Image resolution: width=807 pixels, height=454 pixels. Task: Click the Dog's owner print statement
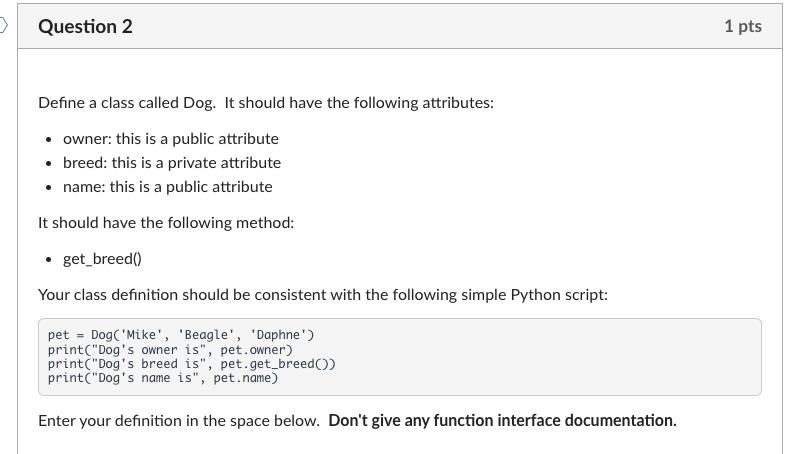(170, 350)
